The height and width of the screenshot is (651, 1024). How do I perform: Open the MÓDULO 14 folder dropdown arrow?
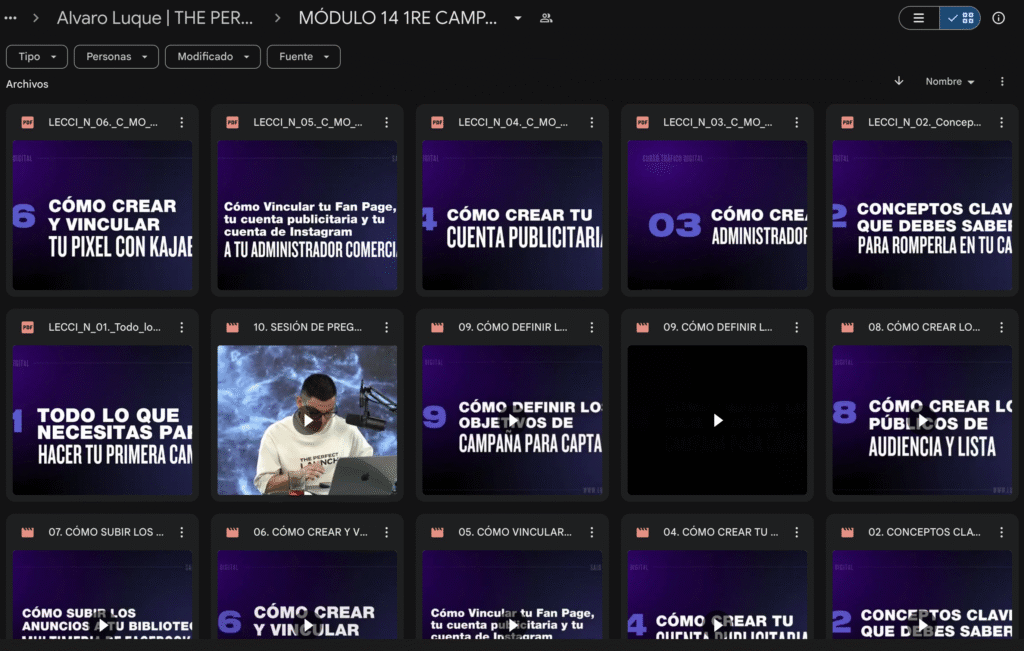pos(517,18)
